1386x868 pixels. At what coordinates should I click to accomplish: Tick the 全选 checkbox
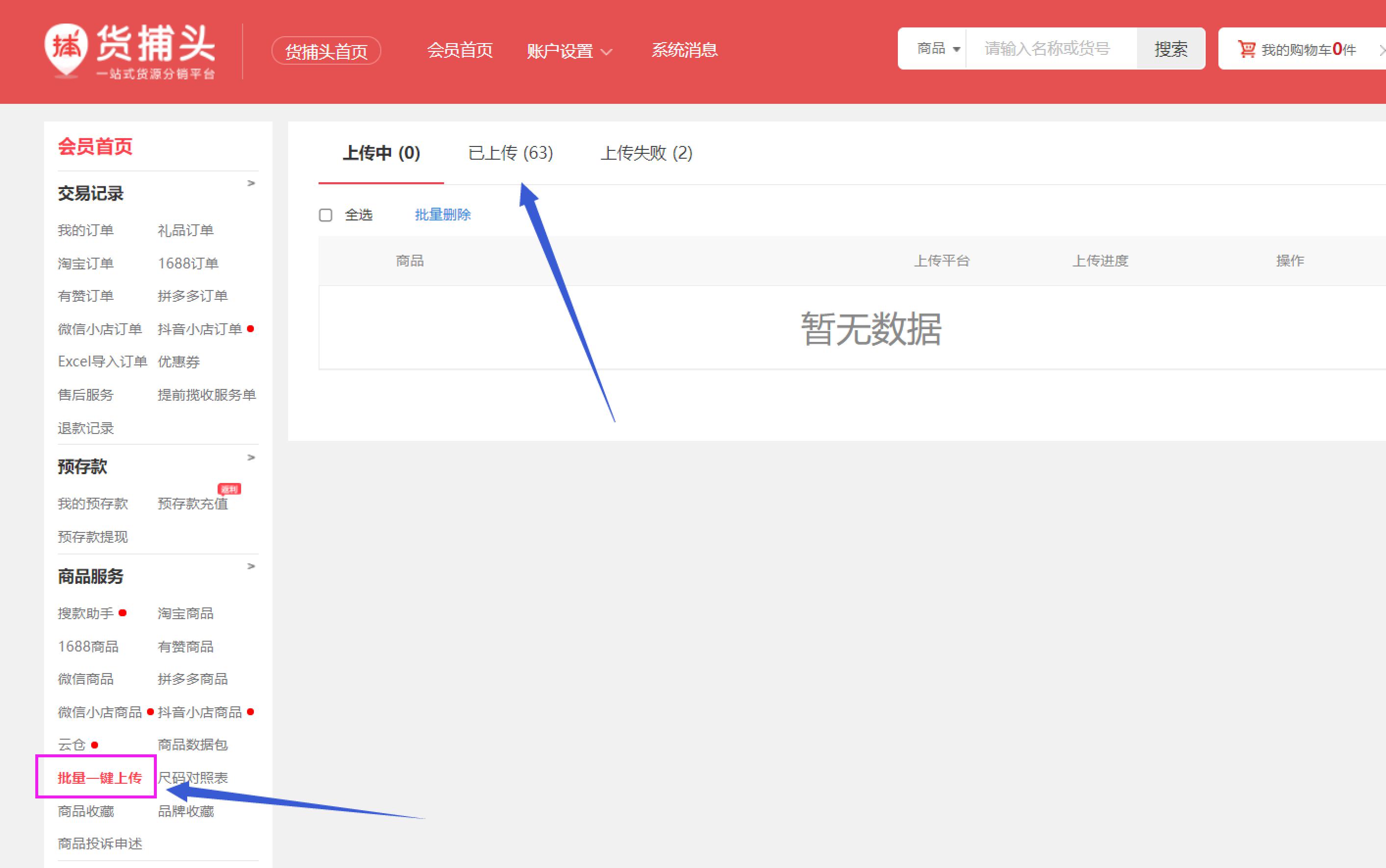click(326, 215)
